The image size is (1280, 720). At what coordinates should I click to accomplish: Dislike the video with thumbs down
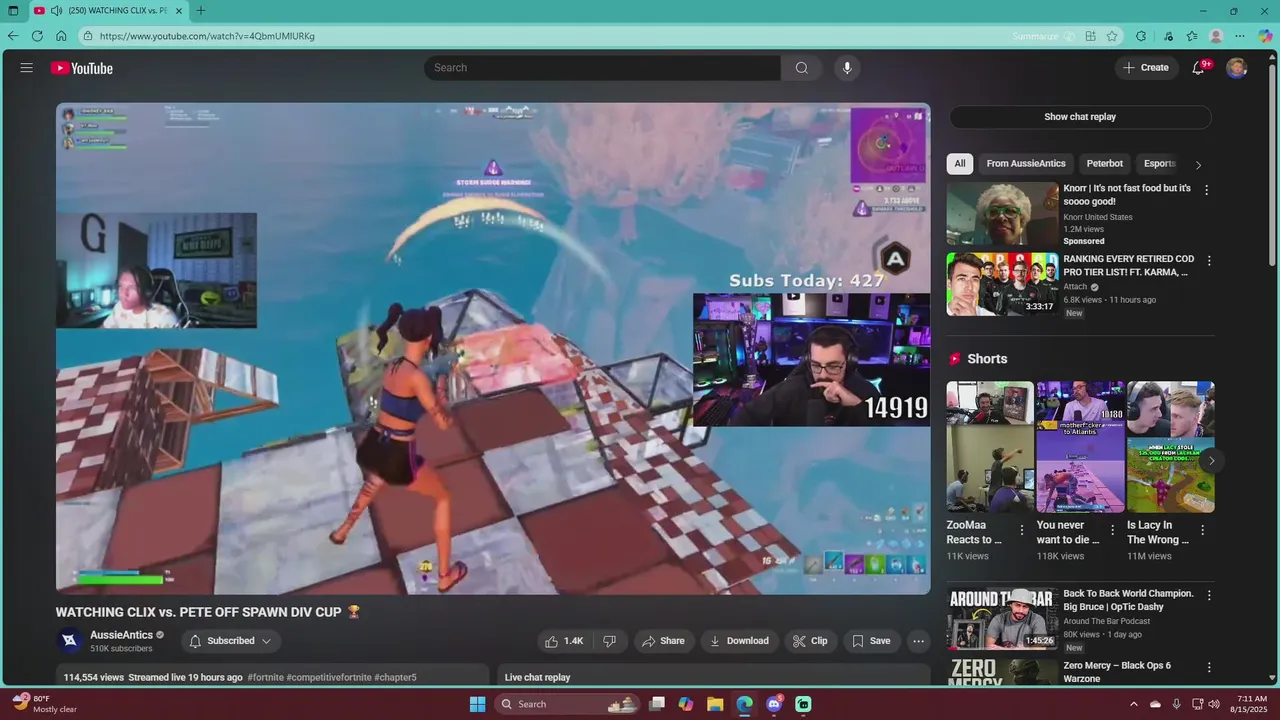coord(610,641)
